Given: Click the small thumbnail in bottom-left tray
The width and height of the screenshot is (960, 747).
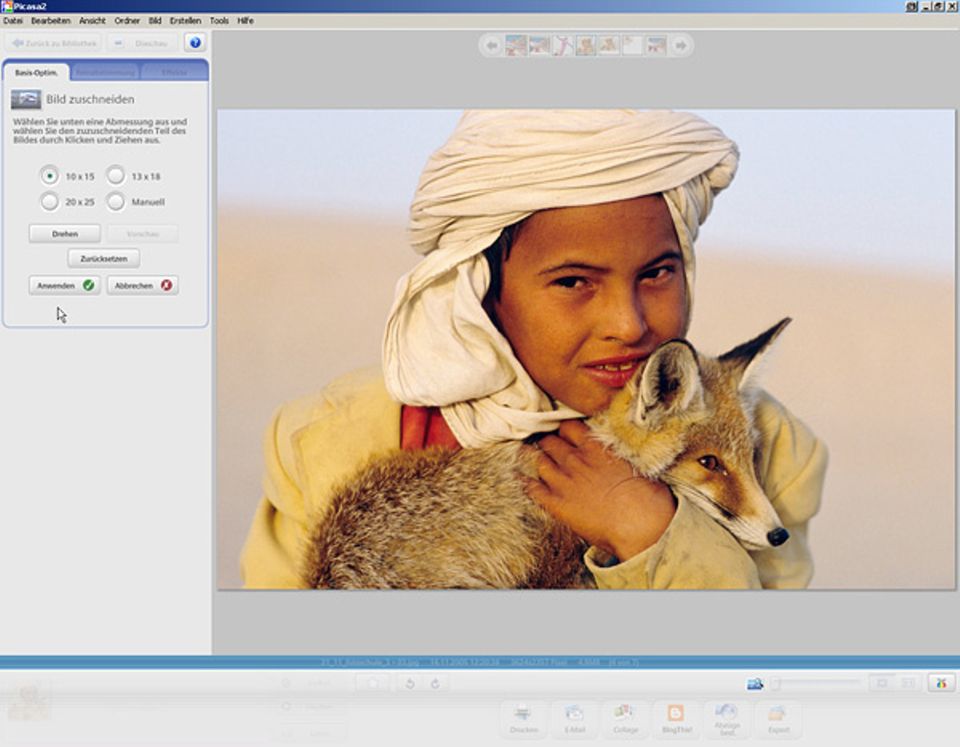Looking at the screenshot, I should [29, 702].
